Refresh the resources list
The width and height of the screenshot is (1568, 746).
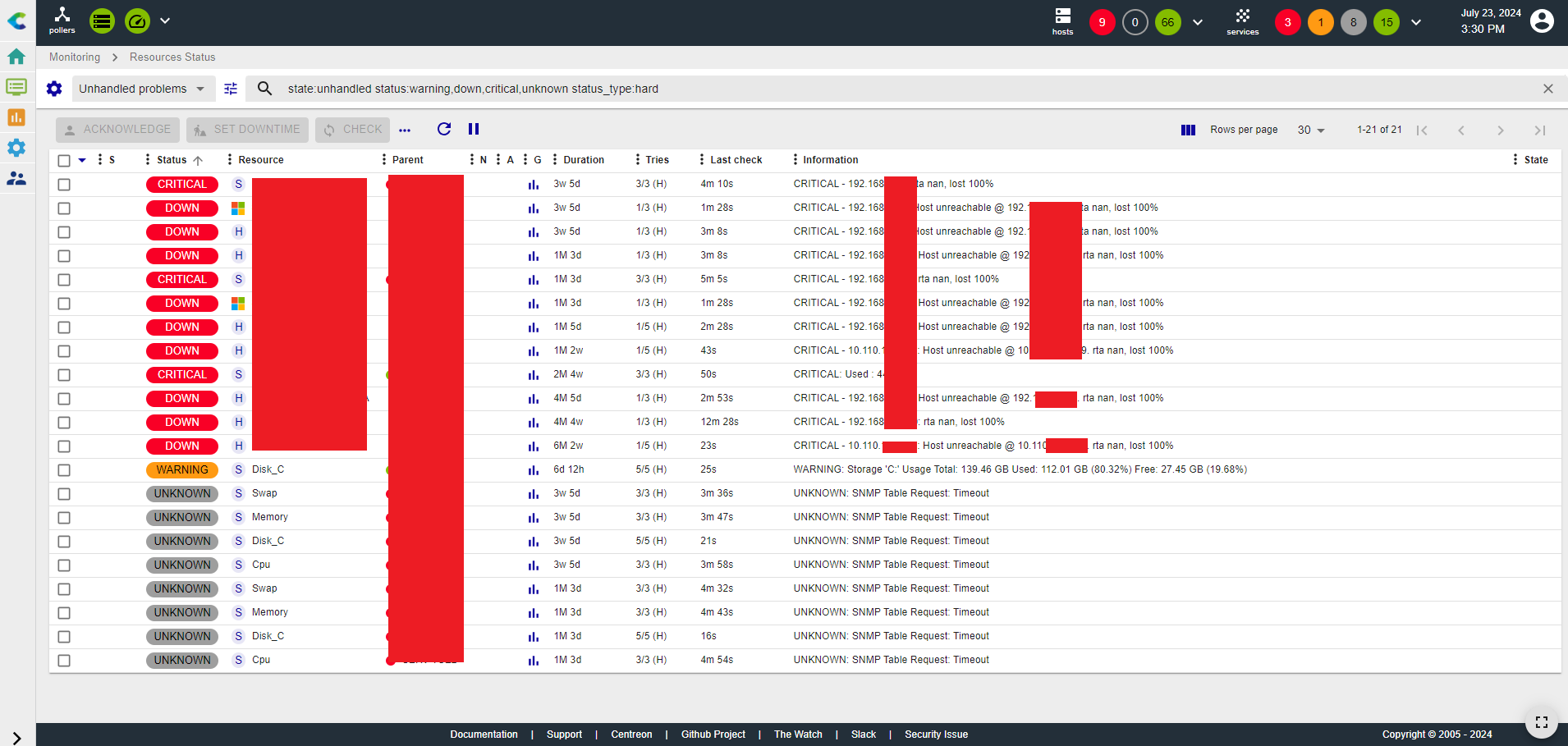444,129
